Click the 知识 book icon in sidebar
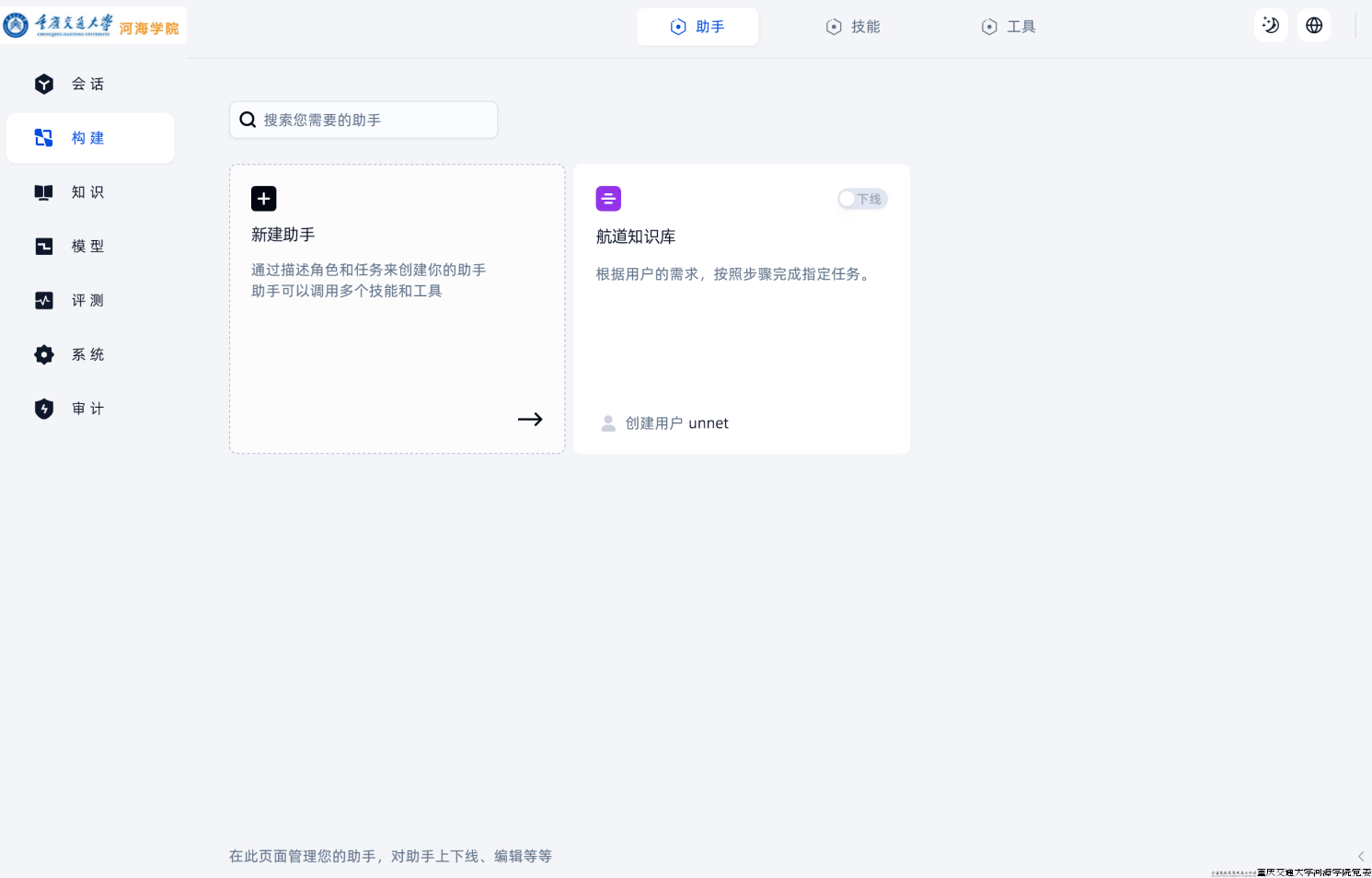 (x=44, y=192)
